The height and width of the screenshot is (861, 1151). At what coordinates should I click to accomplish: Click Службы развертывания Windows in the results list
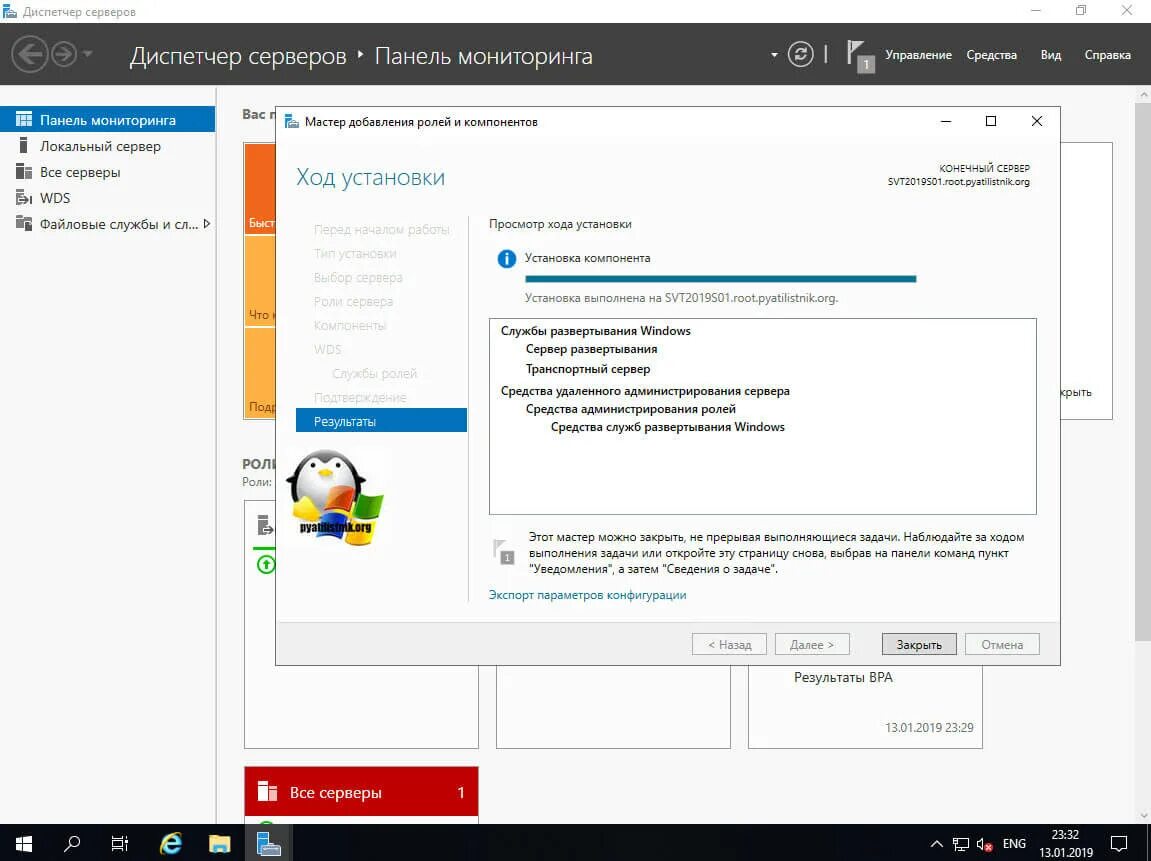tap(595, 330)
